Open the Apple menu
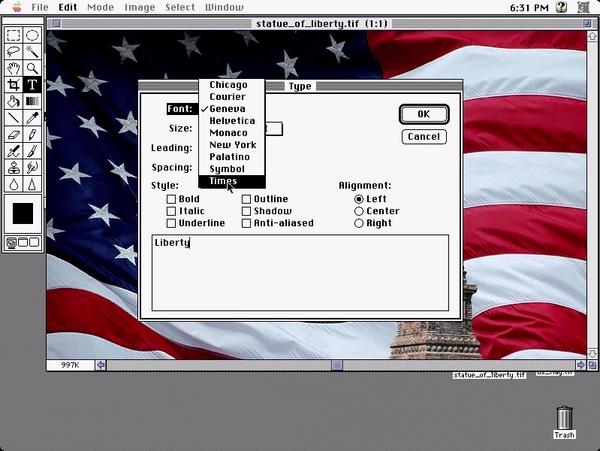The height and width of the screenshot is (451, 600). (x=17, y=7)
